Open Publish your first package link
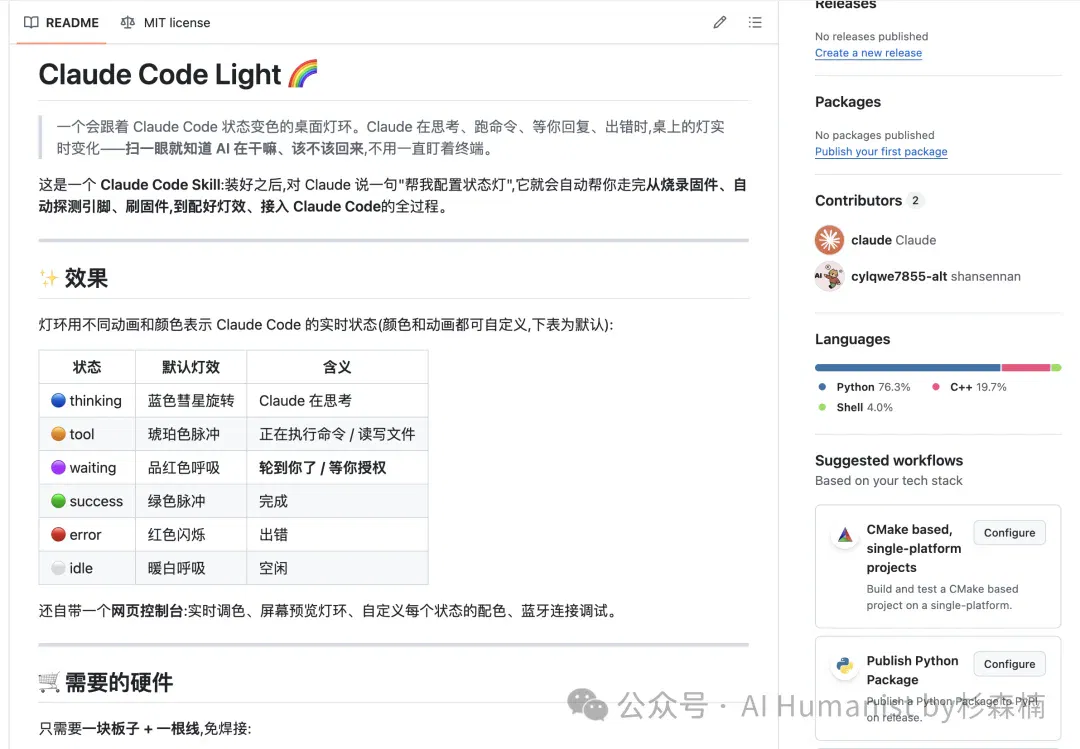 [x=881, y=152]
